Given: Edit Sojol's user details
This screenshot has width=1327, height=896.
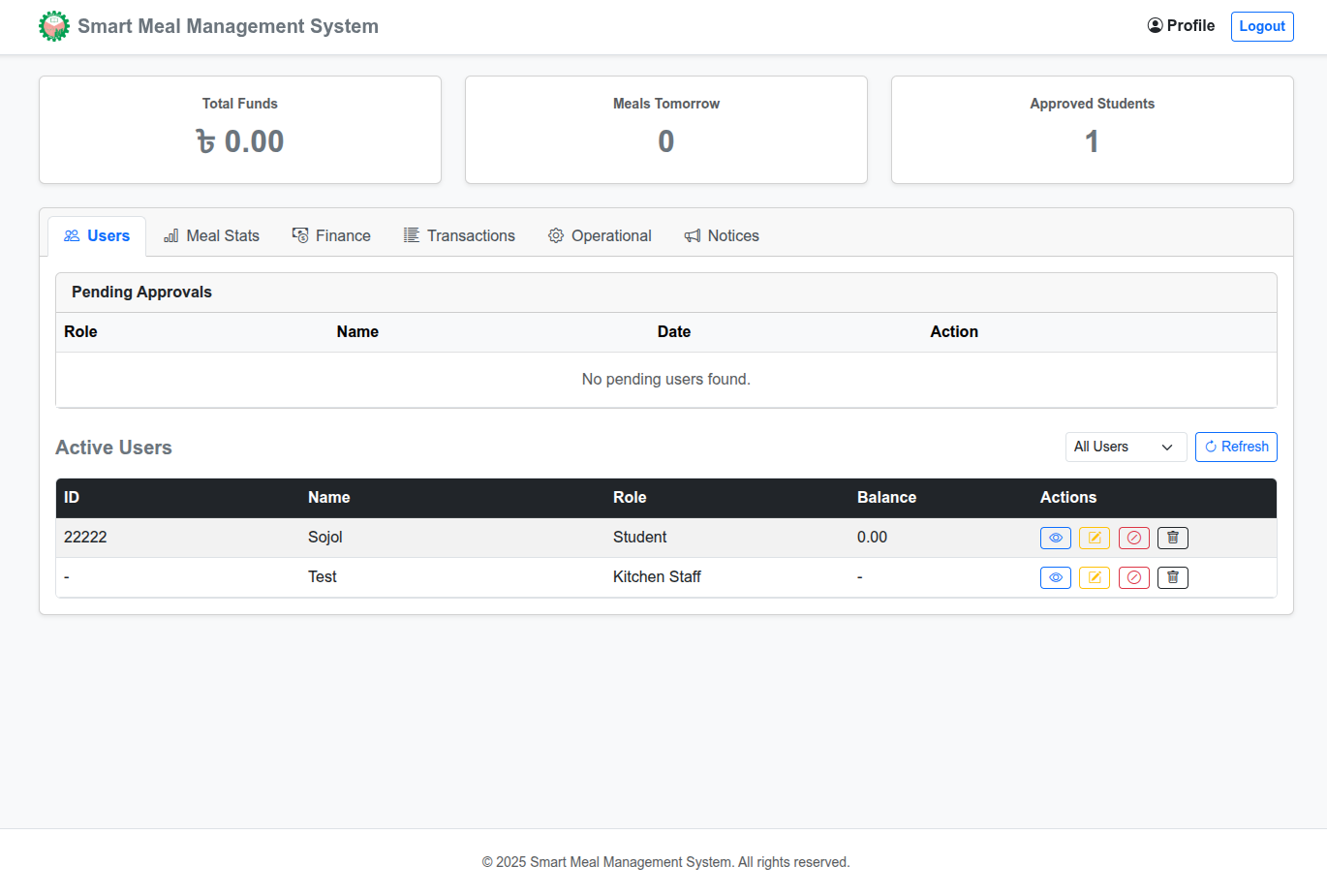Looking at the screenshot, I should pyautogui.click(x=1095, y=538).
